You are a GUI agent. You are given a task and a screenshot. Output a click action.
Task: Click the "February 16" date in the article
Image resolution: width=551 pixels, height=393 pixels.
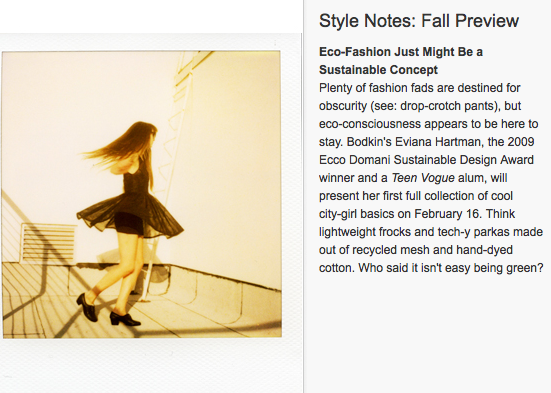(x=447, y=214)
